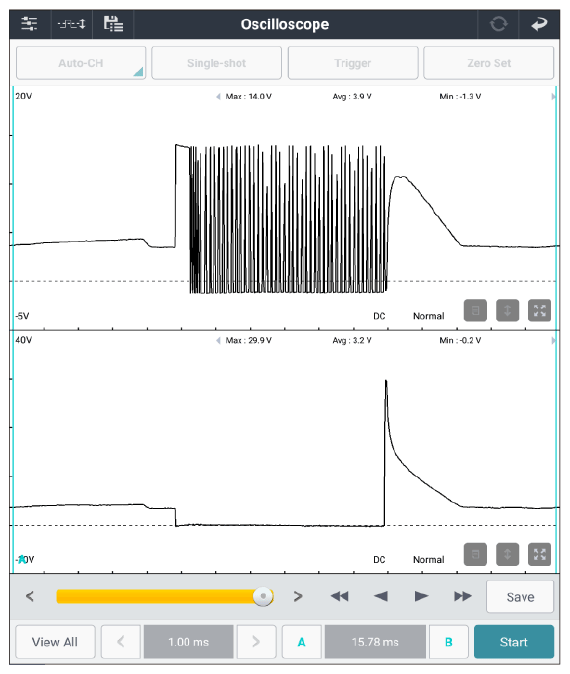Expand bottom channel to full screen

click(539, 555)
